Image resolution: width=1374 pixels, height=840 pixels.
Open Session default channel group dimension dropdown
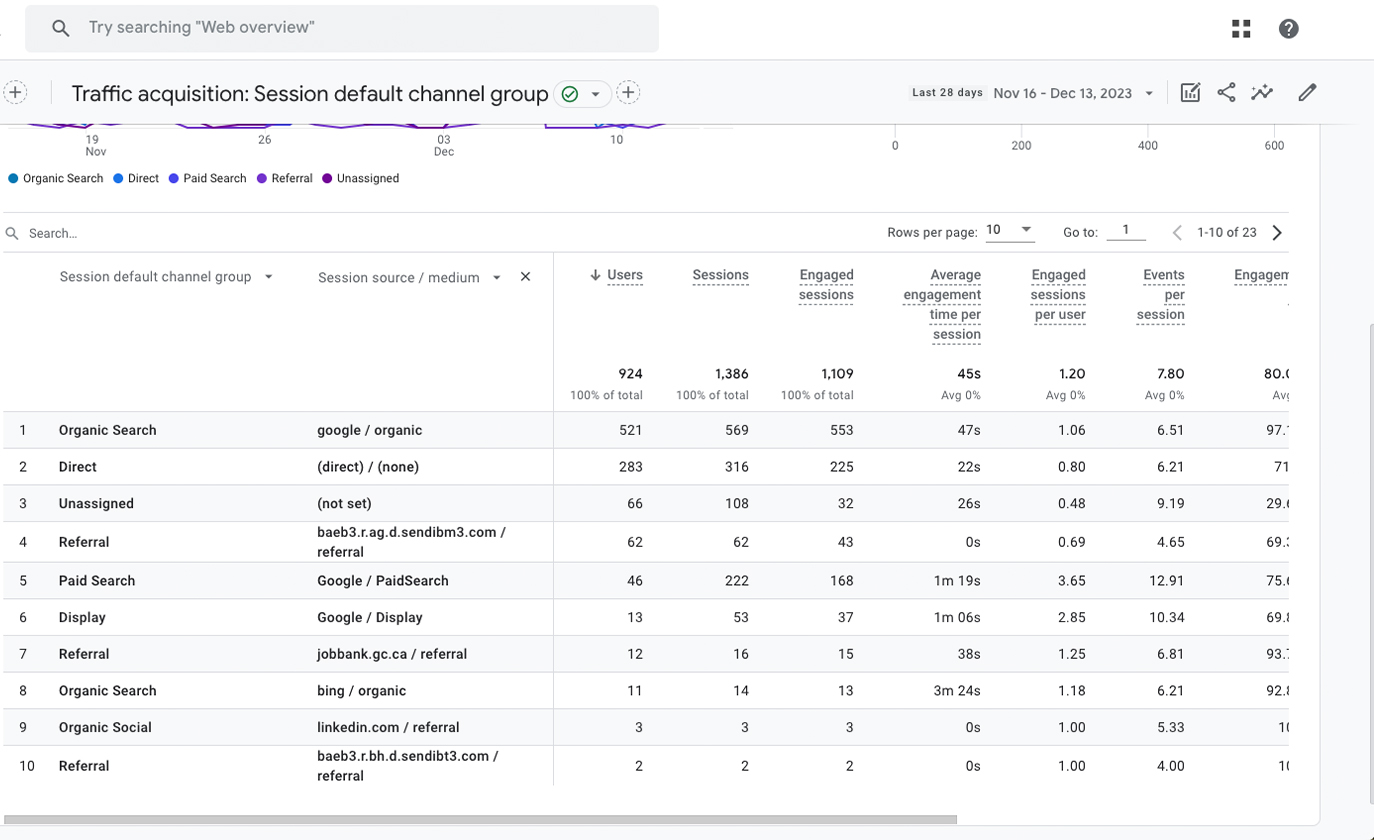pyautogui.click(x=268, y=277)
